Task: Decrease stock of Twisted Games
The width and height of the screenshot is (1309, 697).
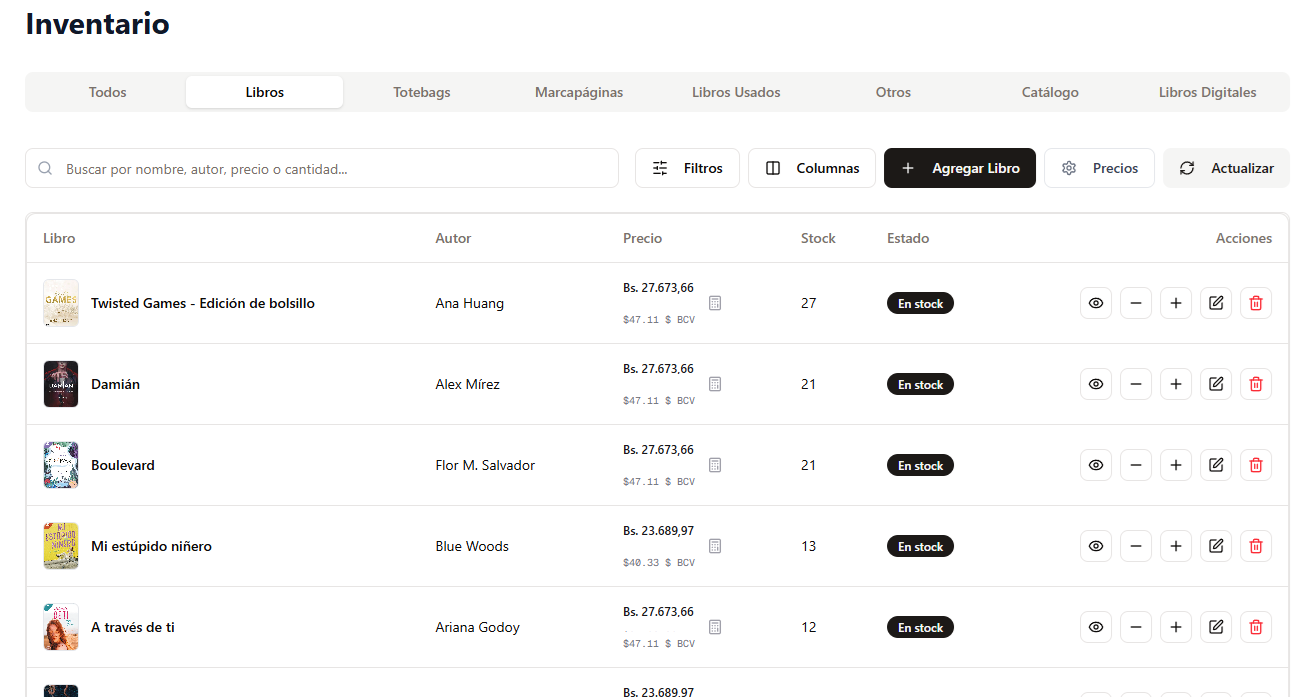Action: tap(1136, 303)
